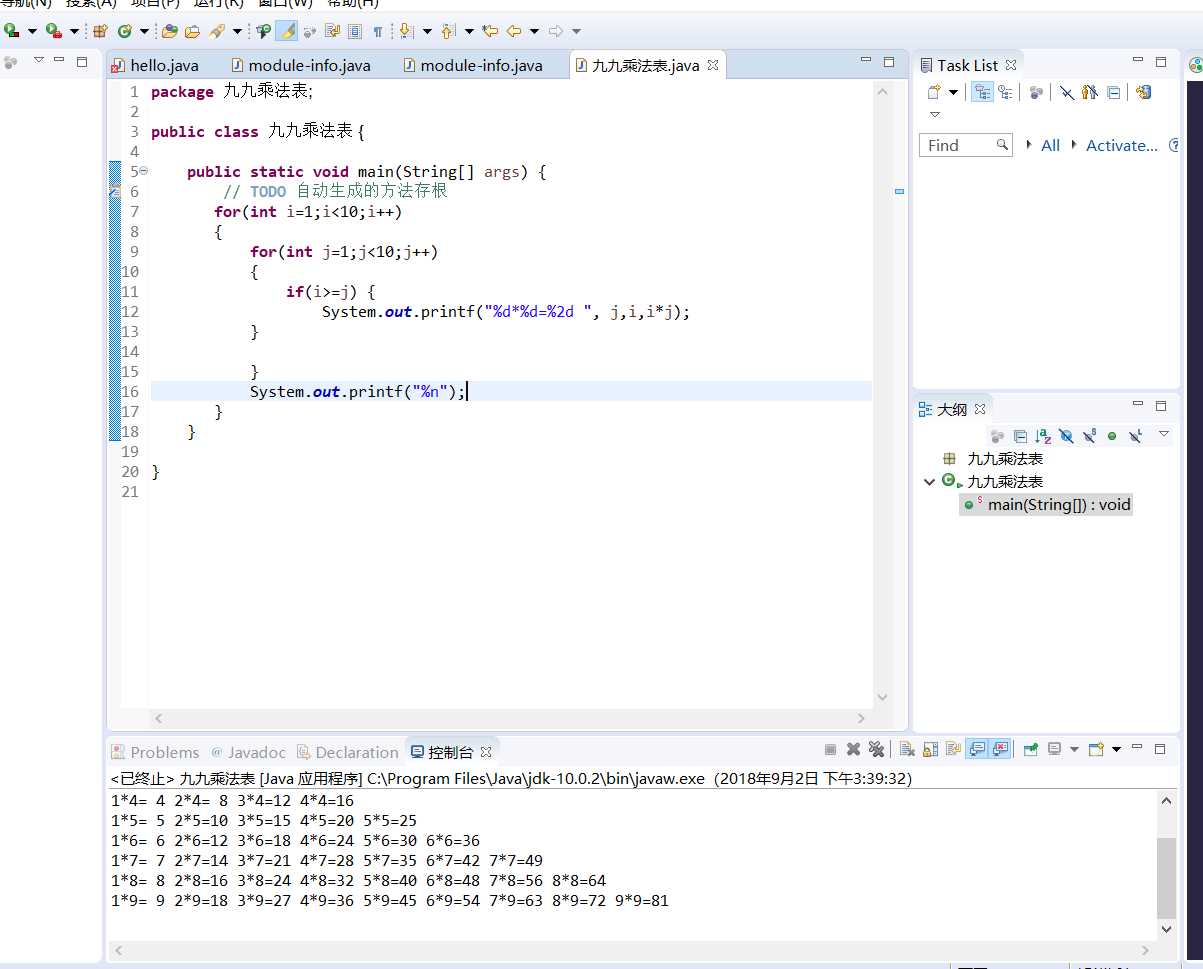
Task: Click the All filter link in Task List
Action: pos(1050,145)
